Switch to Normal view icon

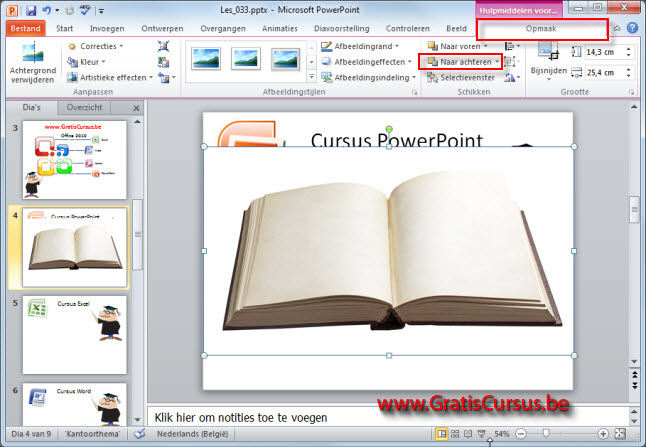[x=442, y=434]
